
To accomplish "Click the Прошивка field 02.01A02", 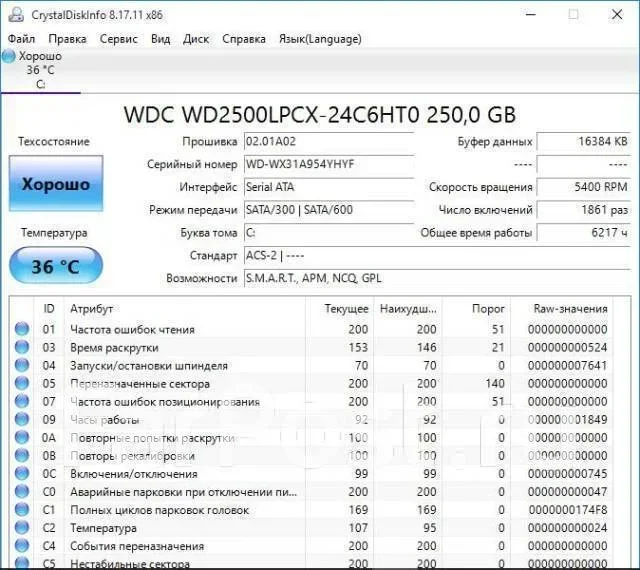I will click(329, 142).
